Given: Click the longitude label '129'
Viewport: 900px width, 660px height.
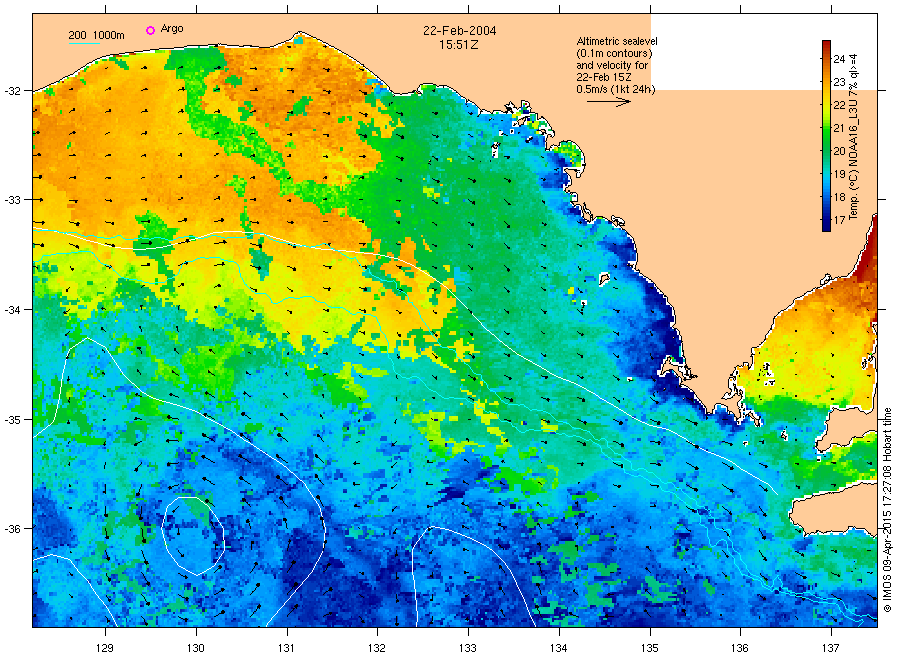Looking at the screenshot, I should point(105,648).
